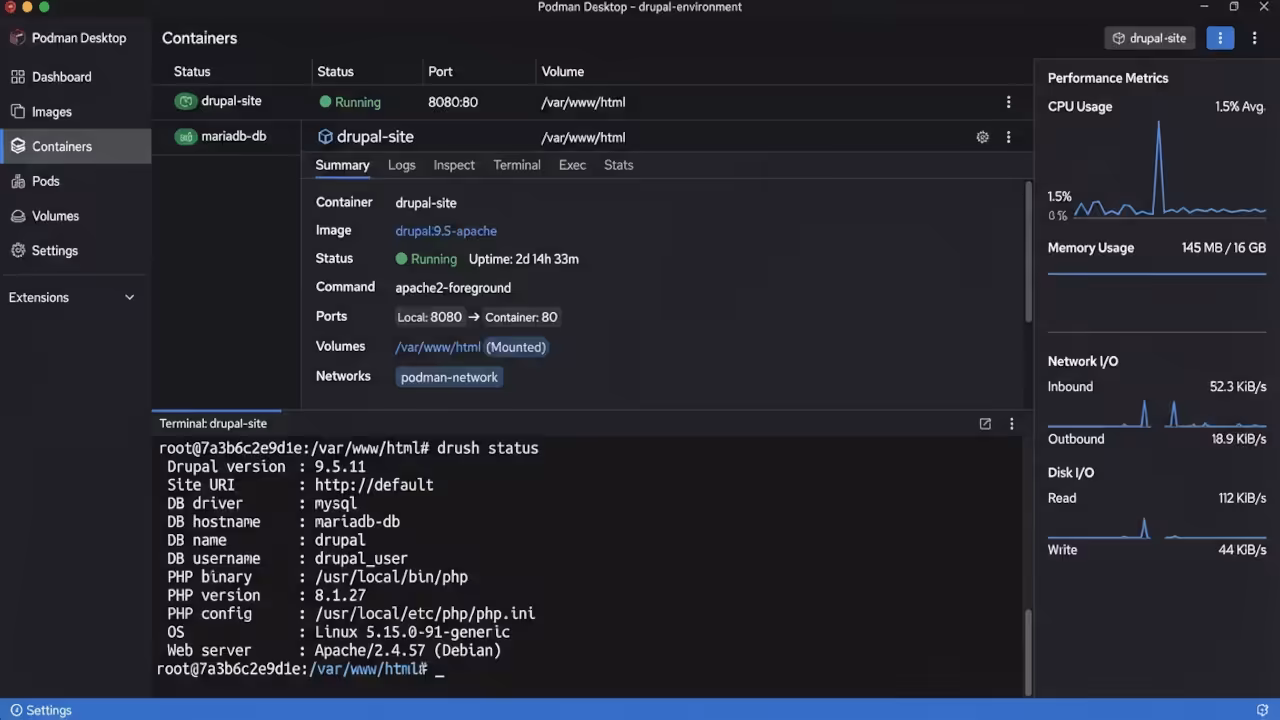Switch to the Terminal tab
Screen dimensions: 1280x720
point(517,165)
